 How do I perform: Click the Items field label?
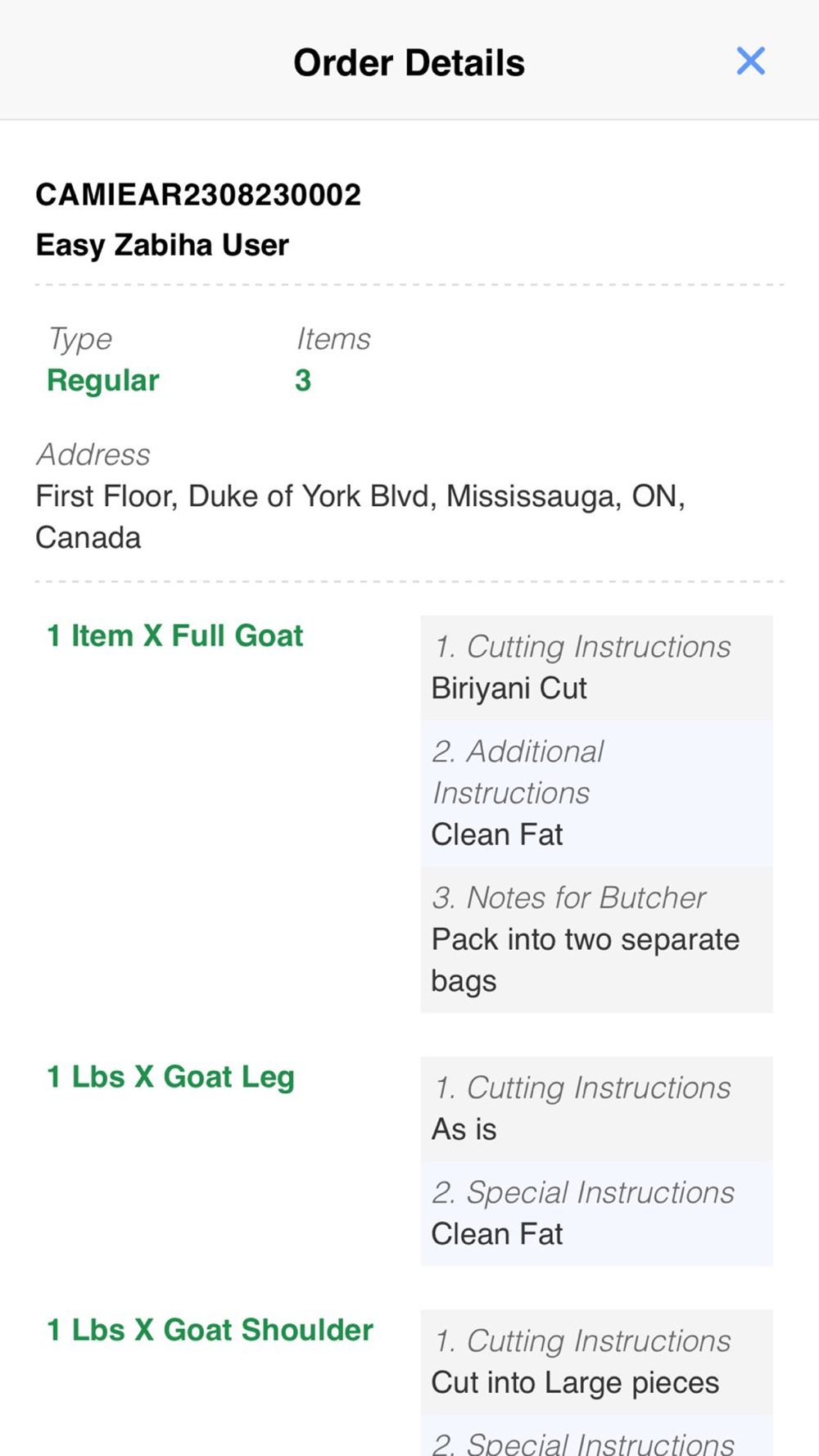(x=333, y=339)
